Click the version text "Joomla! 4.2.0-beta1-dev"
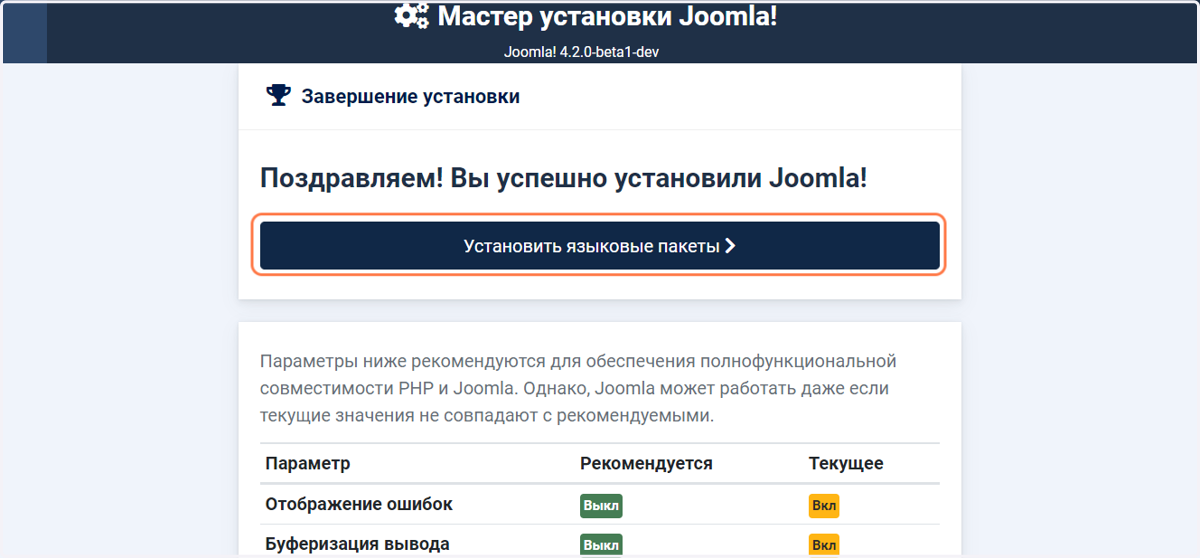This screenshot has width=1200, height=558. (x=581, y=52)
